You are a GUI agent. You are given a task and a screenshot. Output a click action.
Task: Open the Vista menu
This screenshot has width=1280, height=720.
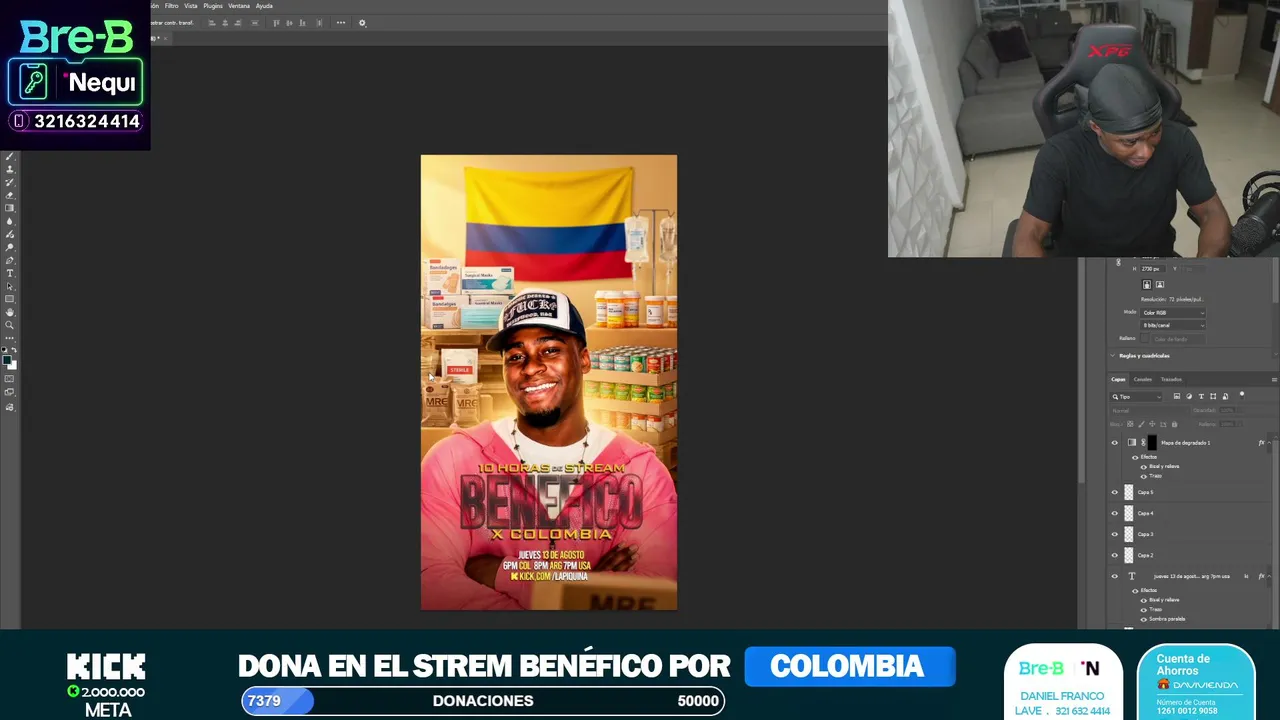(x=190, y=6)
